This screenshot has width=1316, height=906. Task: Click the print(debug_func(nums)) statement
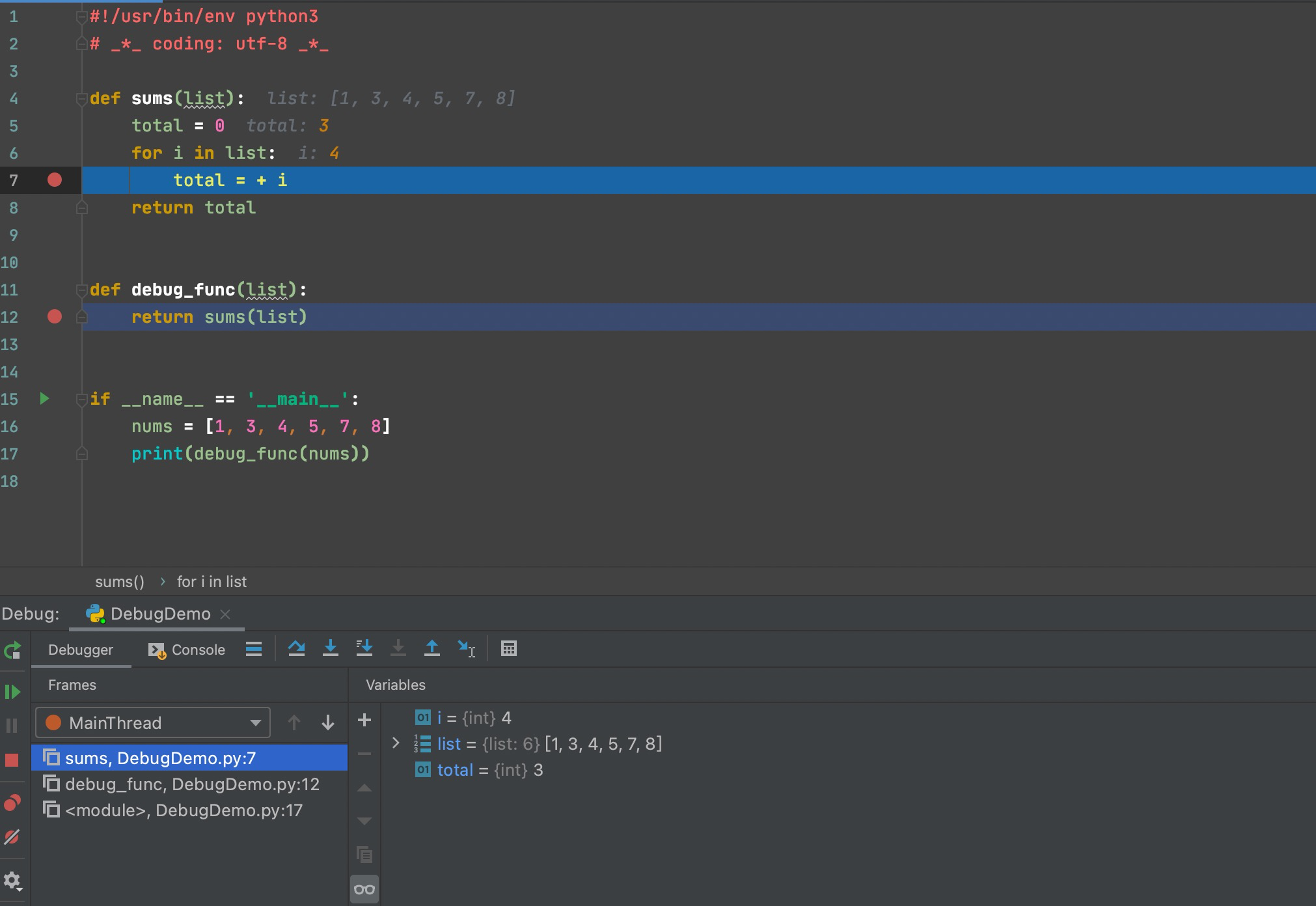pos(251,454)
